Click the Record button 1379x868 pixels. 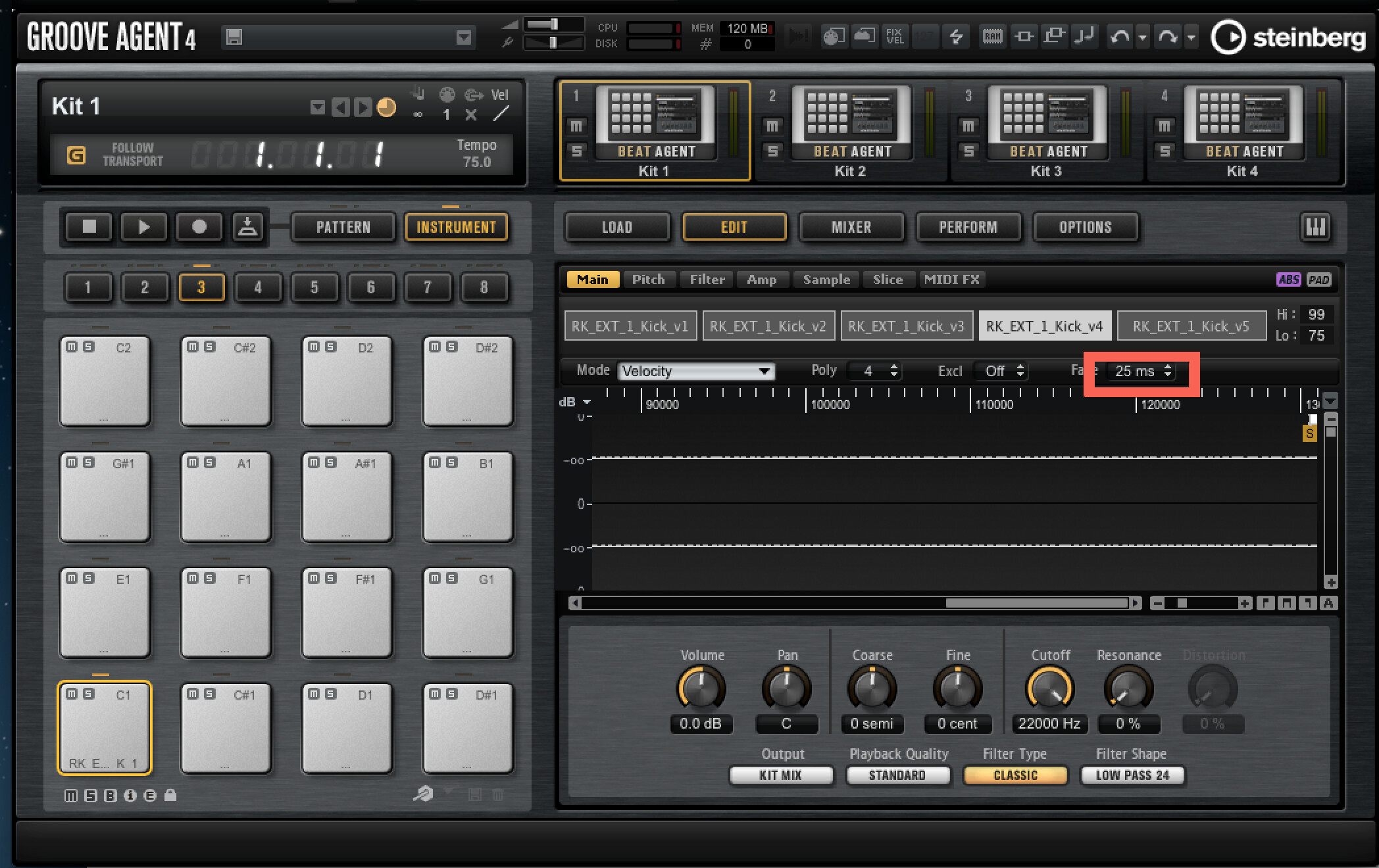point(199,228)
